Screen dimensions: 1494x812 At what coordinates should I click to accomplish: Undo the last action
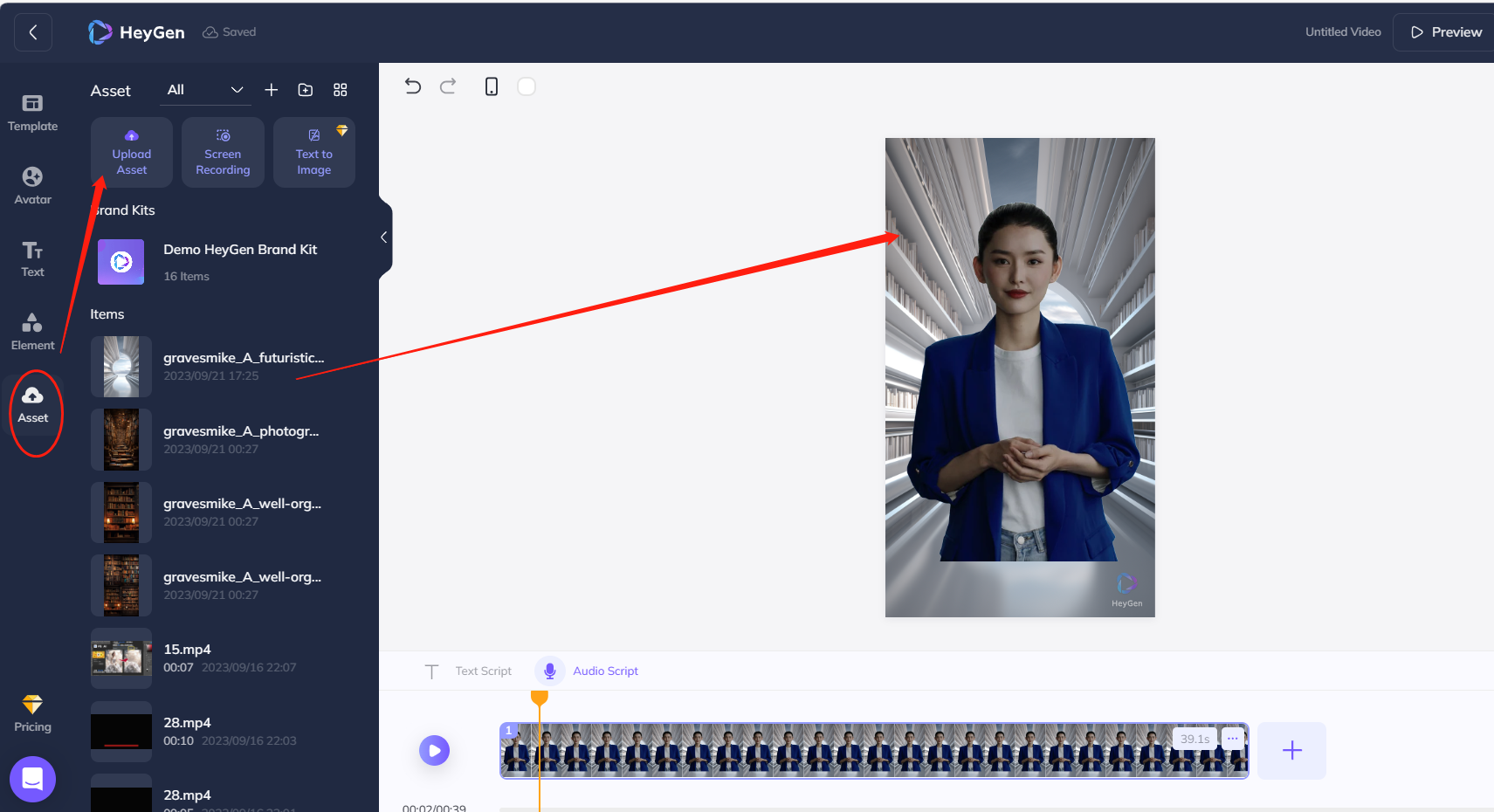click(x=413, y=86)
